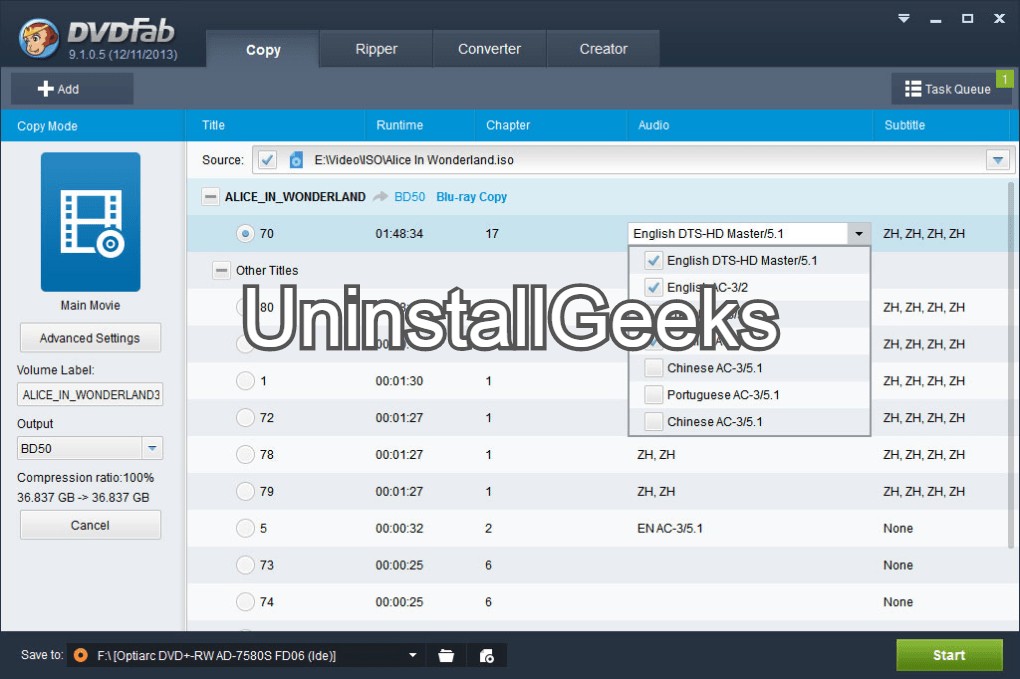Toggle the Source checkbox
This screenshot has height=679, width=1020.
click(267, 159)
